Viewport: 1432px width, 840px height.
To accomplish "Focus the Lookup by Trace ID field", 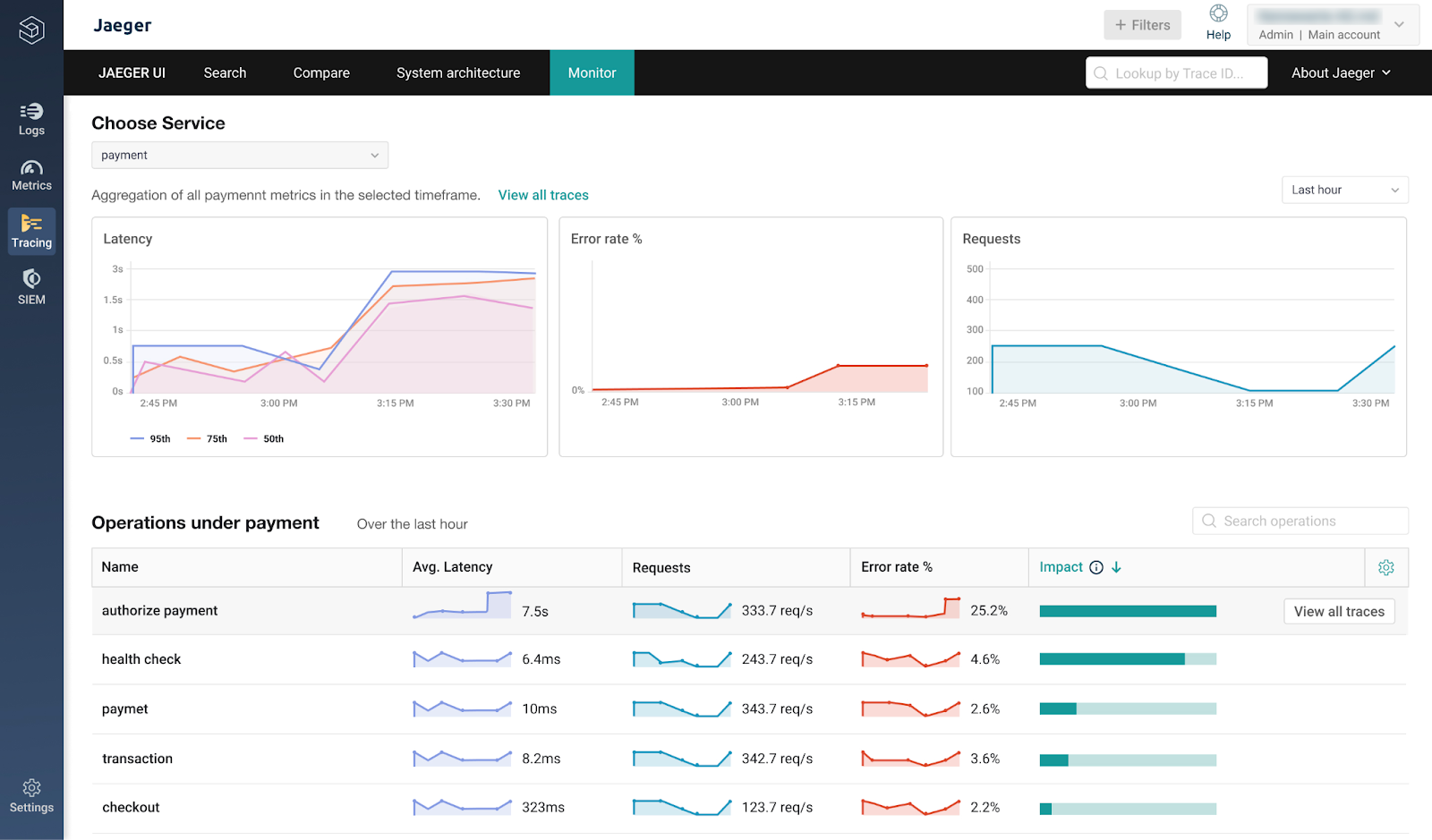I will pos(1177,73).
